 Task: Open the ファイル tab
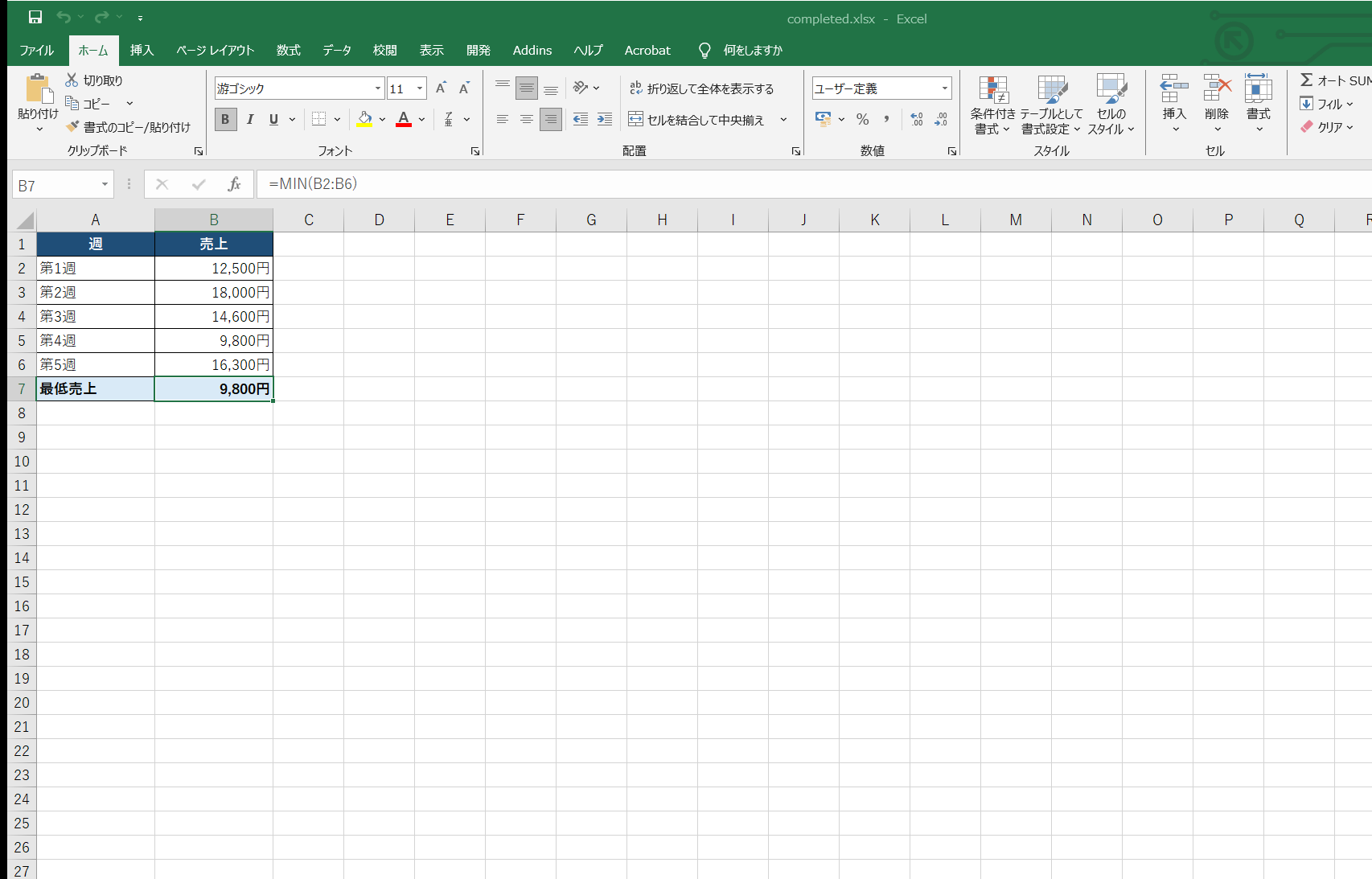coord(37,50)
